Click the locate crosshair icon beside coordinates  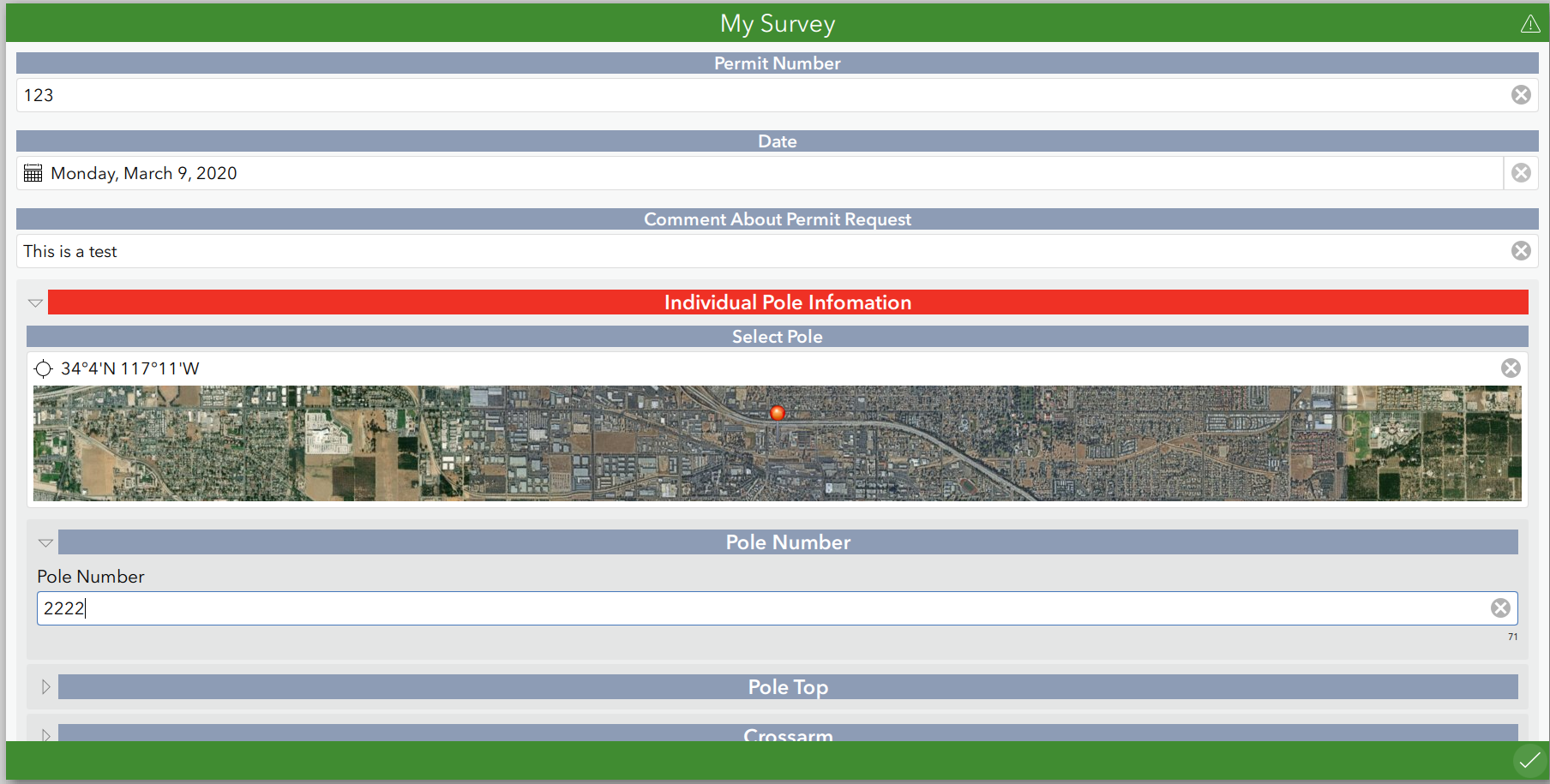(x=43, y=369)
